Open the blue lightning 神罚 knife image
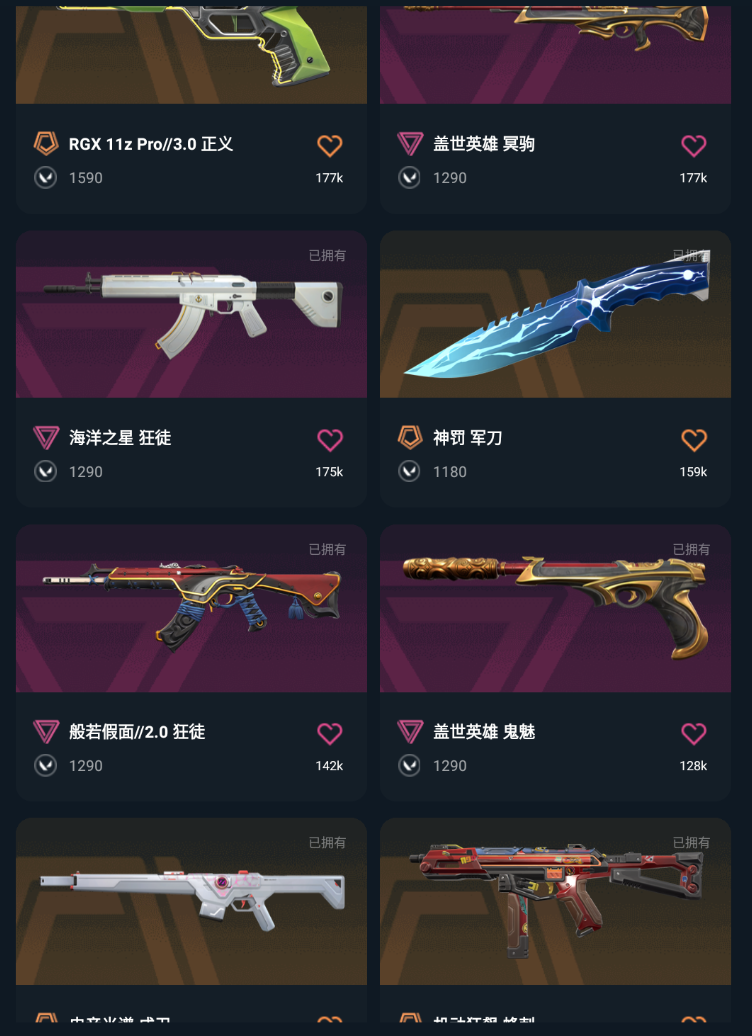 pyautogui.click(x=555, y=314)
